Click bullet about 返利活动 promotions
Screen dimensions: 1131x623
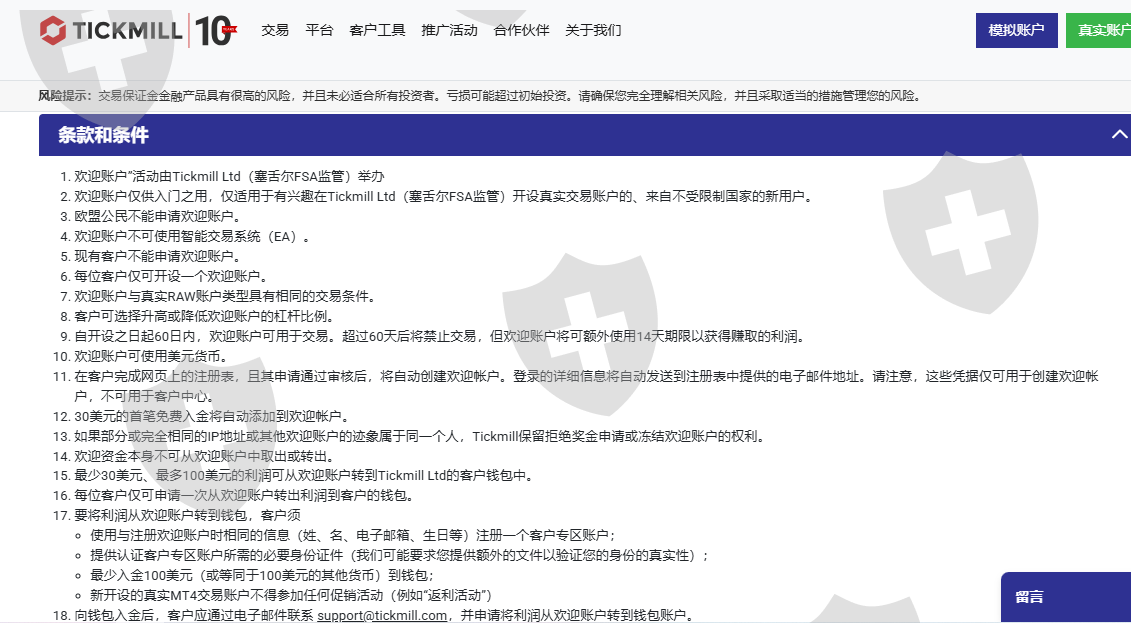(291, 595)
